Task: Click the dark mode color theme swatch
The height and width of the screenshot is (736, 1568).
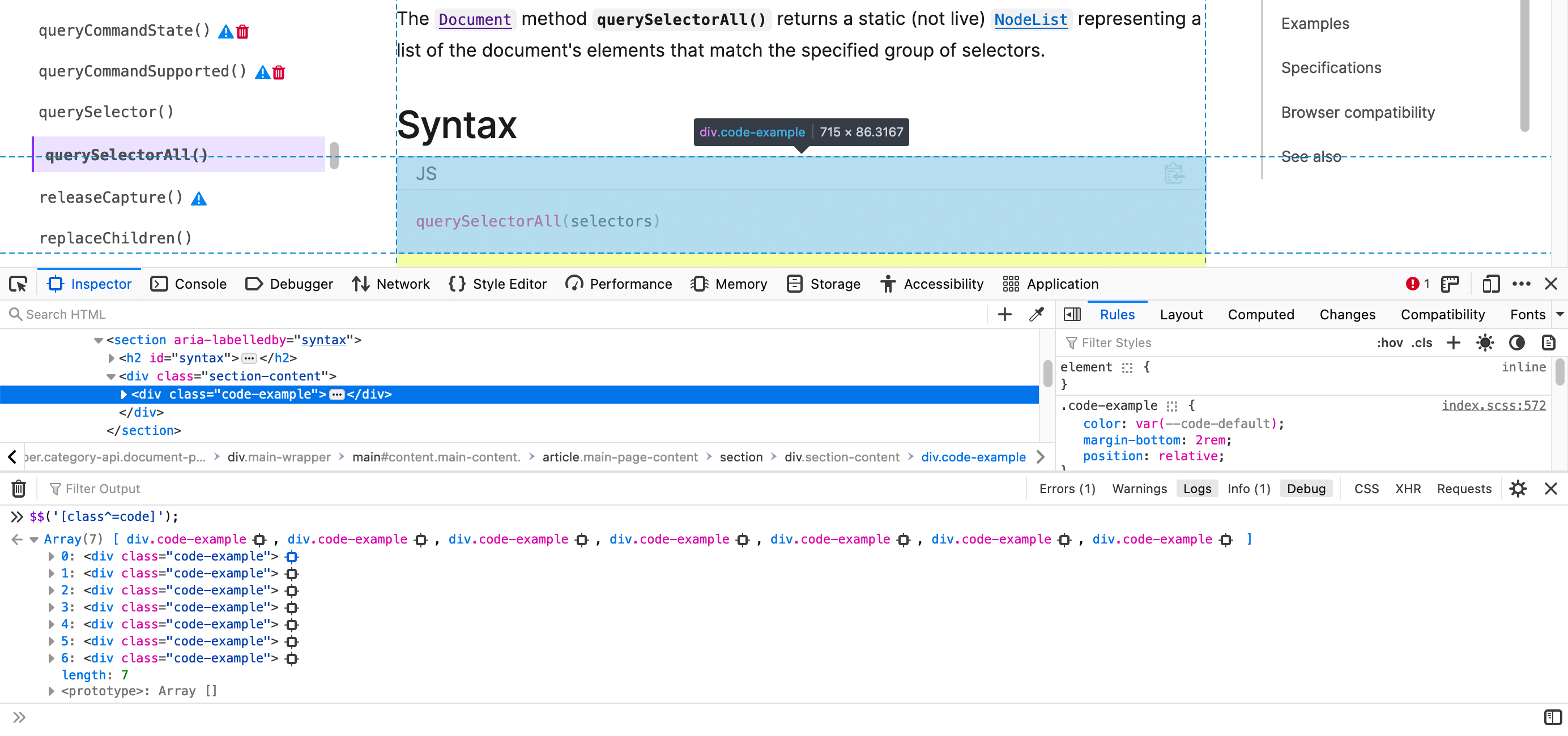Action: coord(1517,343)
